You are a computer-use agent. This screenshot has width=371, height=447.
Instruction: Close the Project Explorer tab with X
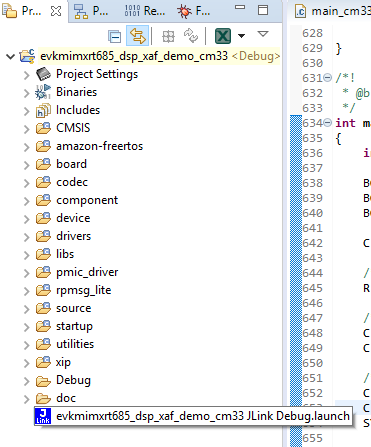(56, 11)
